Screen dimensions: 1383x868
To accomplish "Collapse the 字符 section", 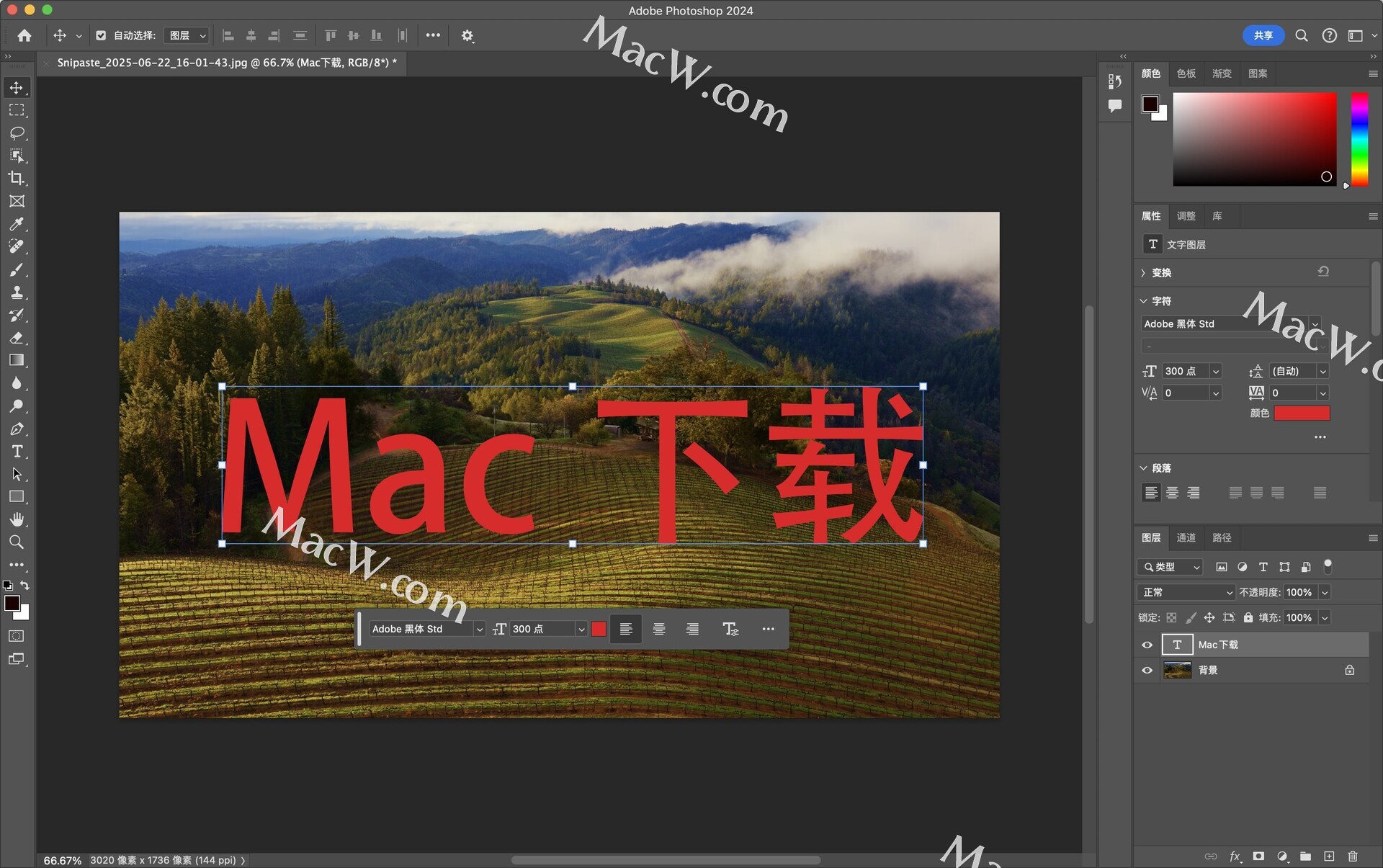I will tap(1143, 301).
